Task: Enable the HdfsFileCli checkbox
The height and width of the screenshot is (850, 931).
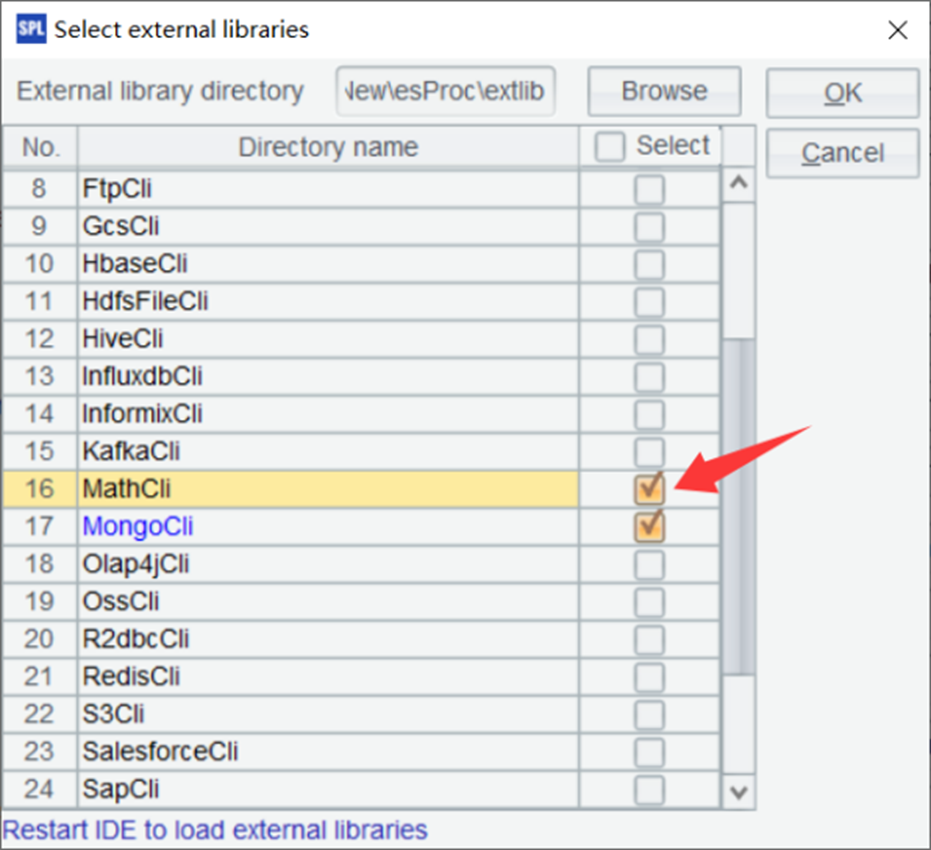Action: pos(649,302)
